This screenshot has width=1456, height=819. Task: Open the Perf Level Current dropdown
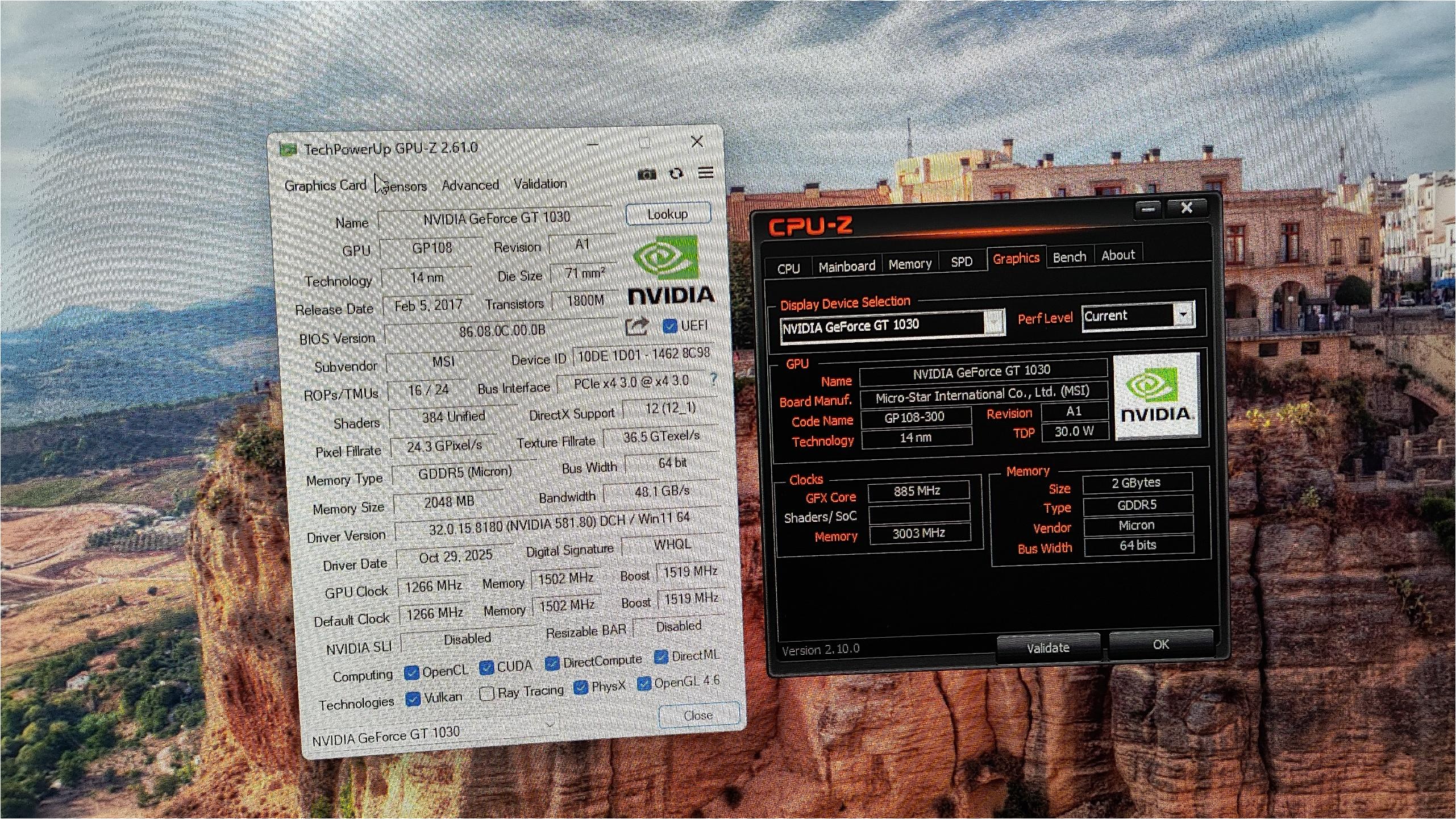[x=1183, y=314]
